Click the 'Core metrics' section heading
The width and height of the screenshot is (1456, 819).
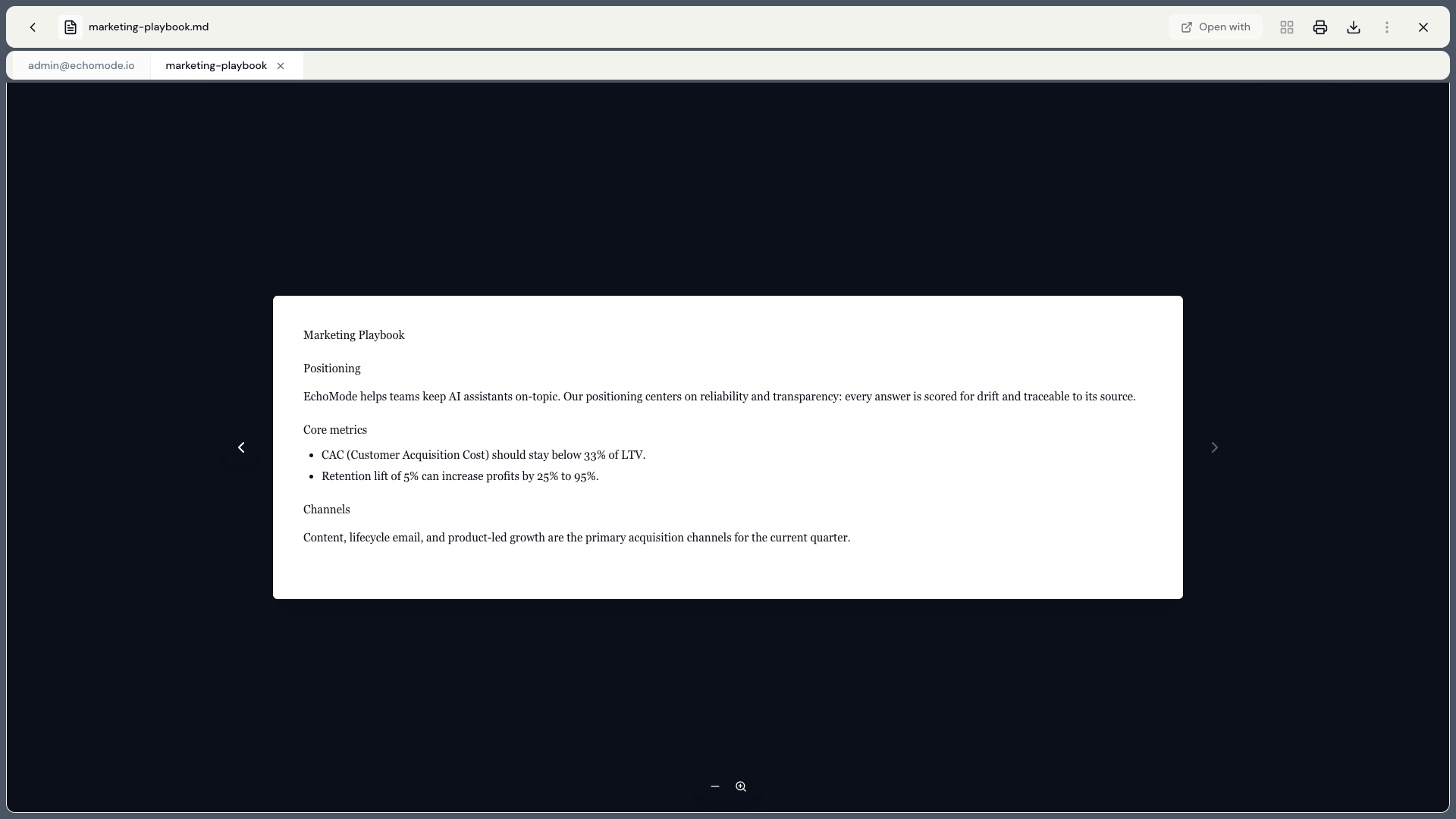click(x=335, y=430)
